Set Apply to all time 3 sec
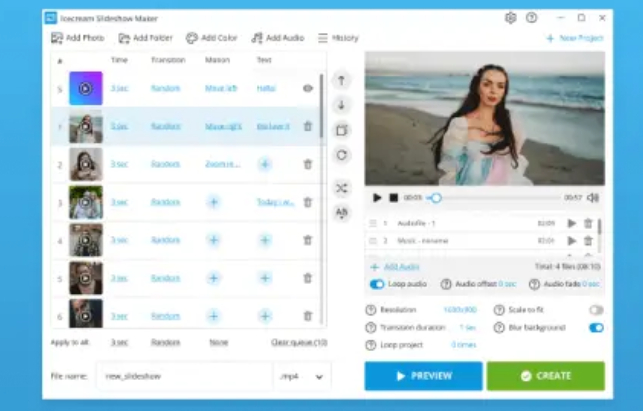 point(119,342)
